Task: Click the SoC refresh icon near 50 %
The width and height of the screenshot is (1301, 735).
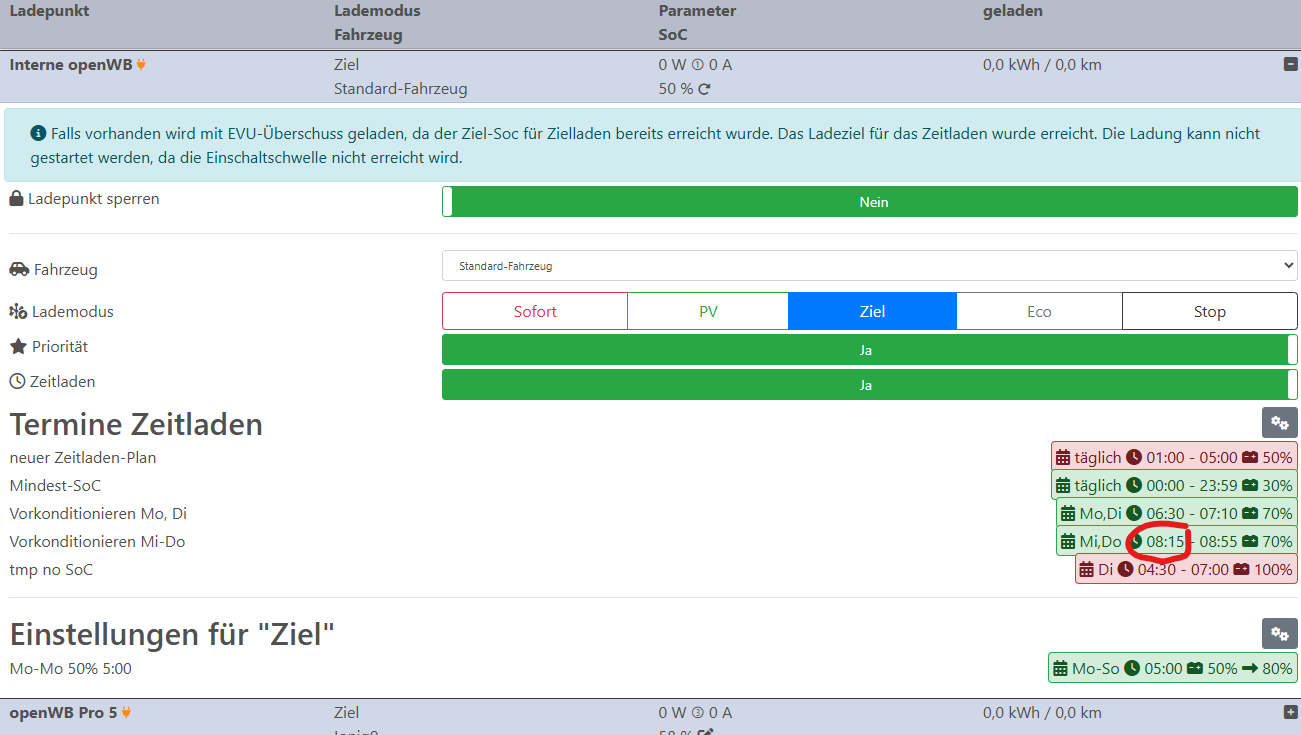Action: pos(702,88)
